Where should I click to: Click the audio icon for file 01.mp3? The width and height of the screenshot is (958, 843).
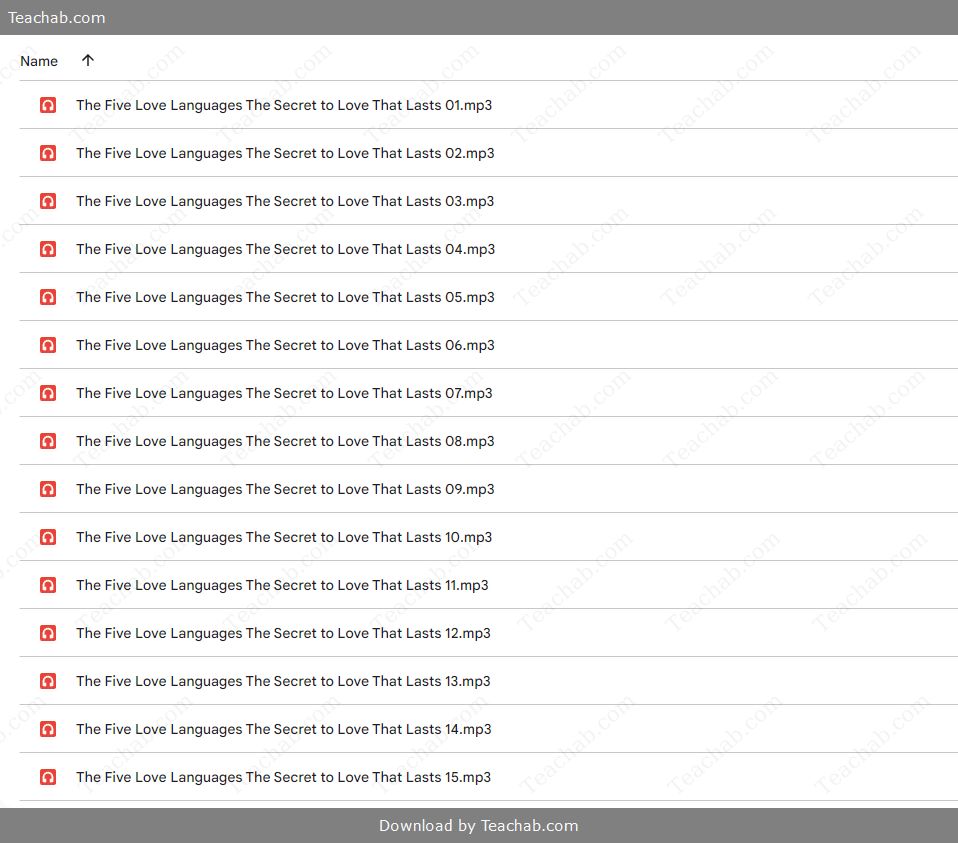pos(48,105)
